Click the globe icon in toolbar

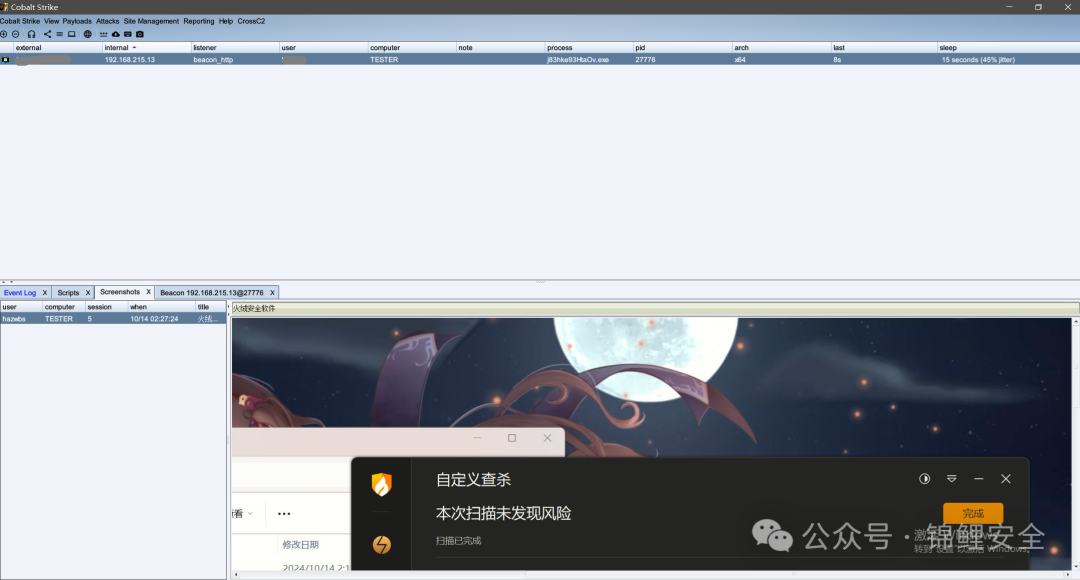pyautogui.click(x=87, y=34)
